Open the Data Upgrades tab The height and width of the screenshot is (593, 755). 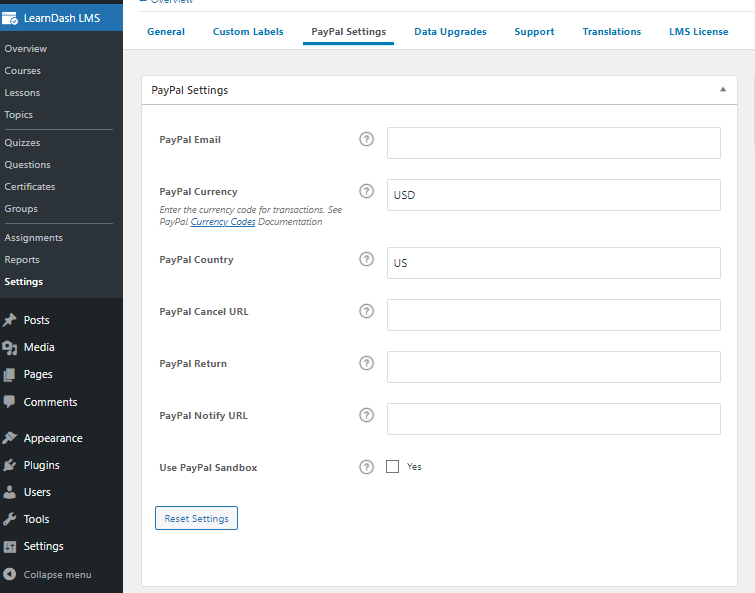tap(450, 32)
